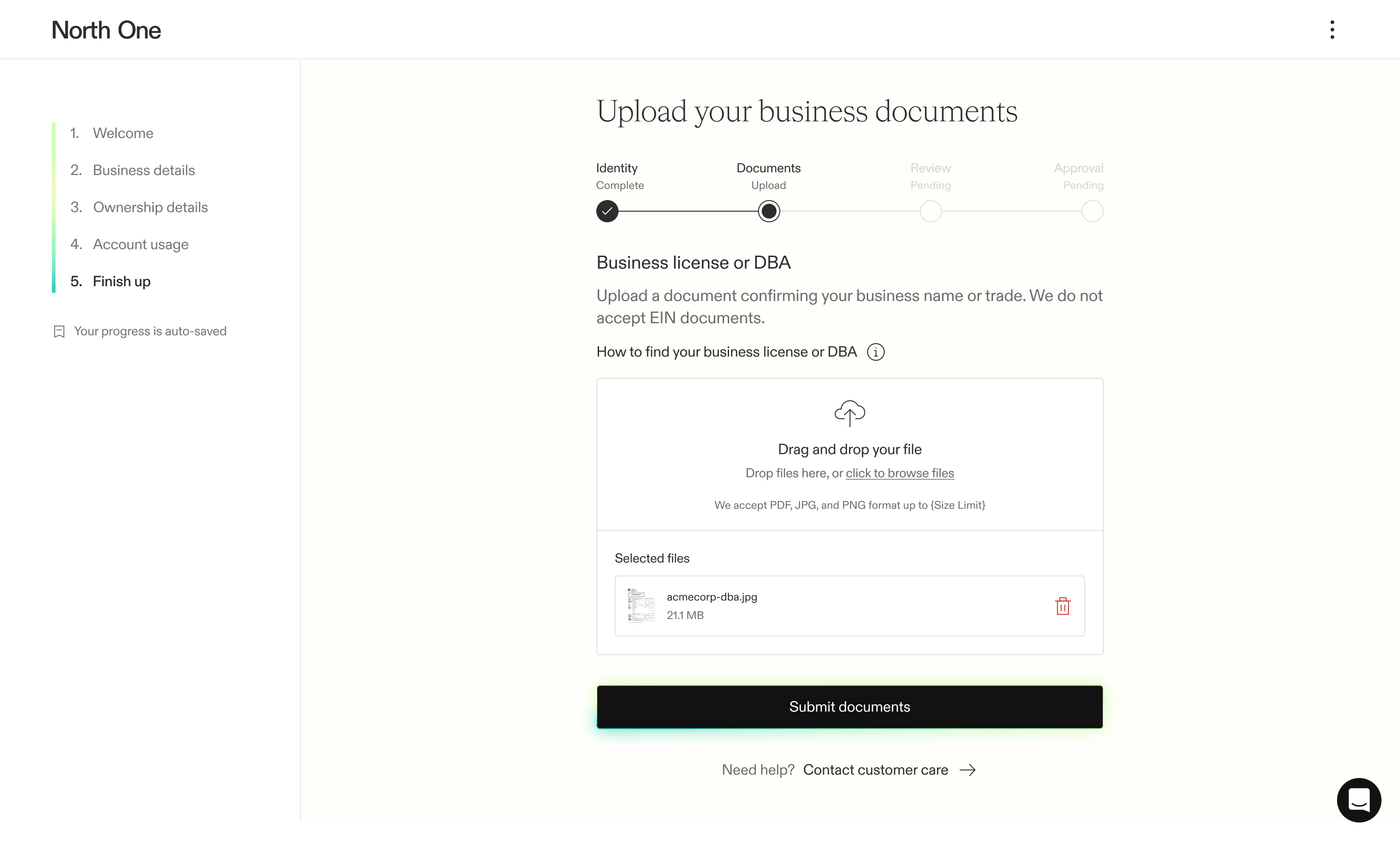Click the Business license or DBA heading

point(693,263)
